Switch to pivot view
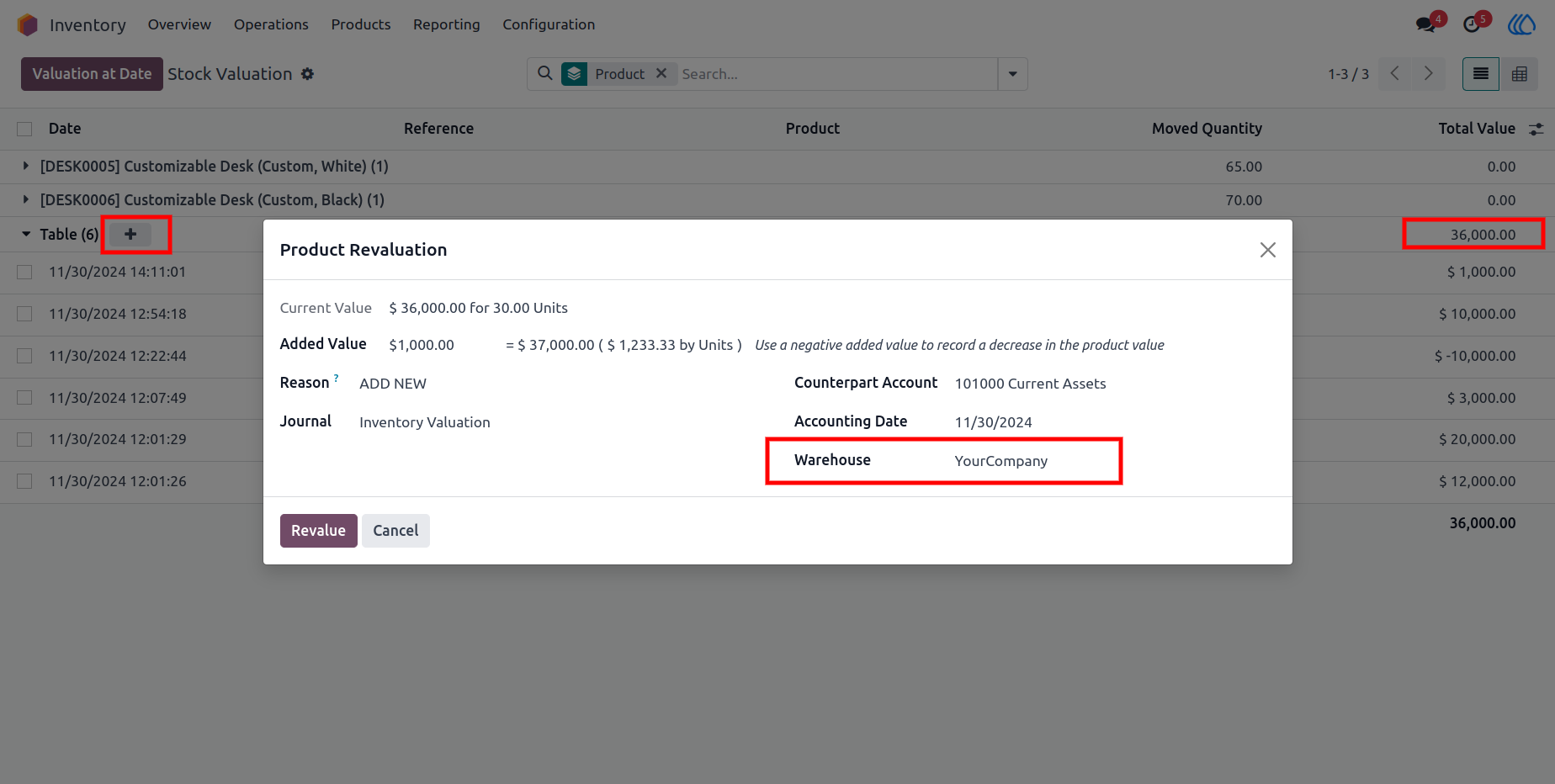Image resolution: width=1555 pixels, height=784 pixels. coord(1520,74)
